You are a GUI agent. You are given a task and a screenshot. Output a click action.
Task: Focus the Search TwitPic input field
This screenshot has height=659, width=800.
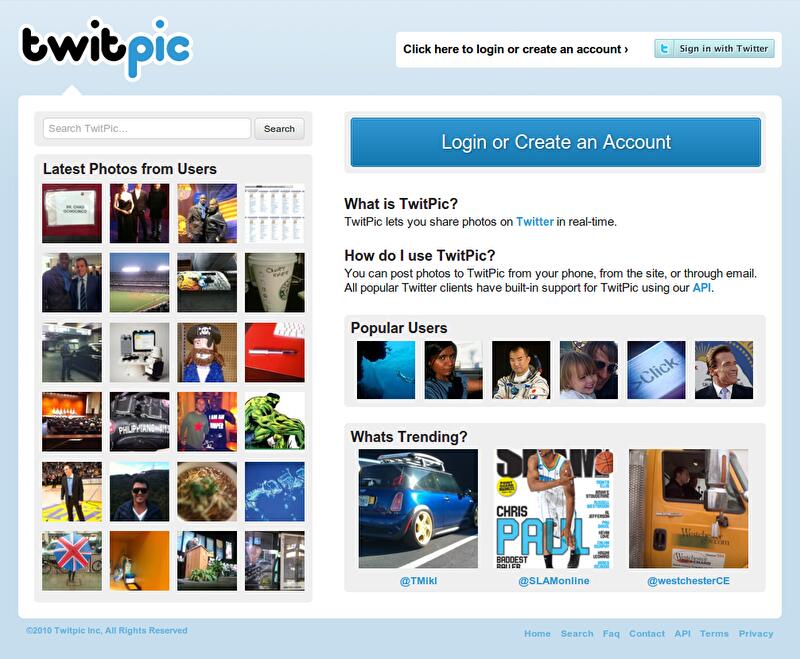[147, 129]
